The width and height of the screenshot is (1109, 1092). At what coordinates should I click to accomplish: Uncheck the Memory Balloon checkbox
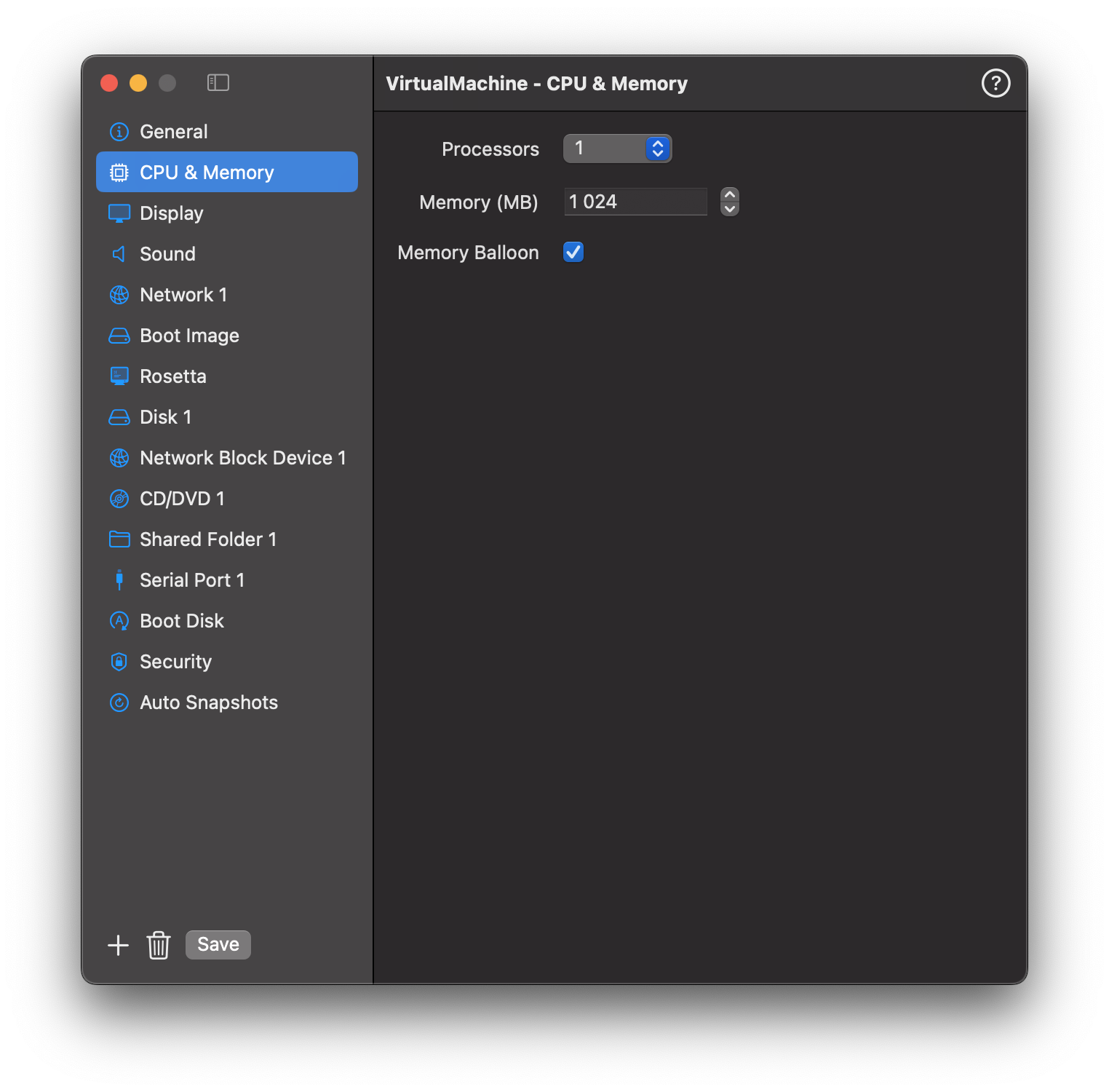573,252
